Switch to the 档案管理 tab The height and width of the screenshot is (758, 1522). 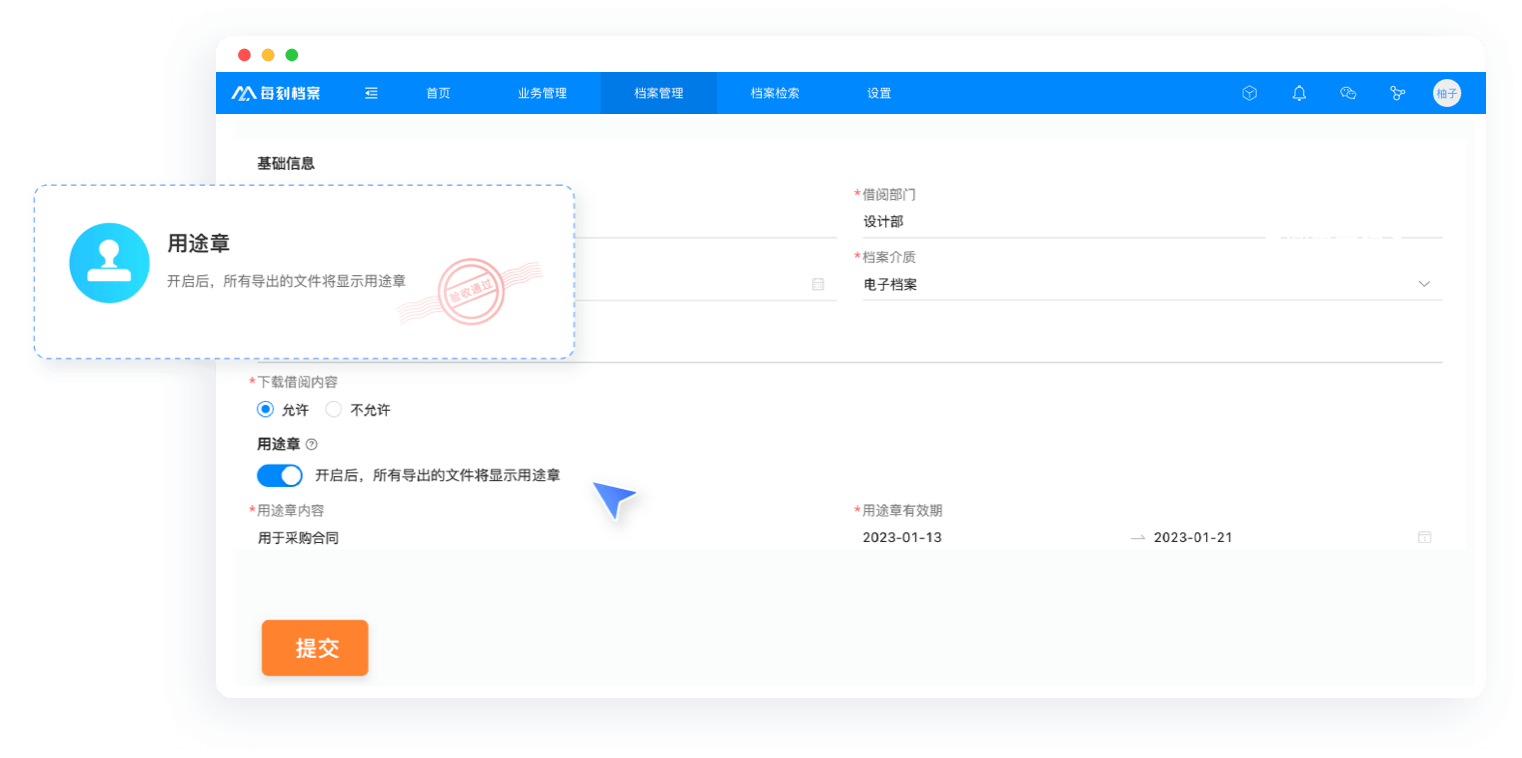658,93
